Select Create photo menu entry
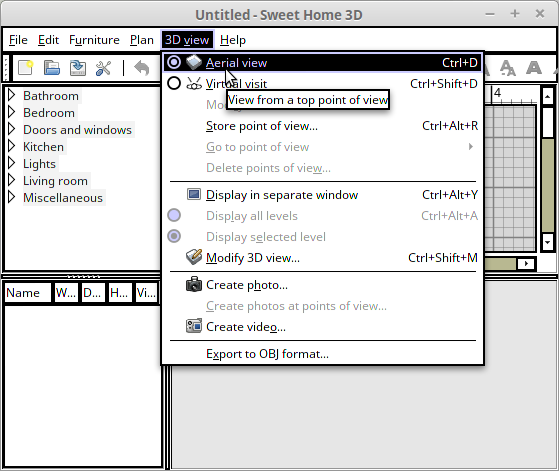This screenshot has width=559, height=471. point(323,285)
